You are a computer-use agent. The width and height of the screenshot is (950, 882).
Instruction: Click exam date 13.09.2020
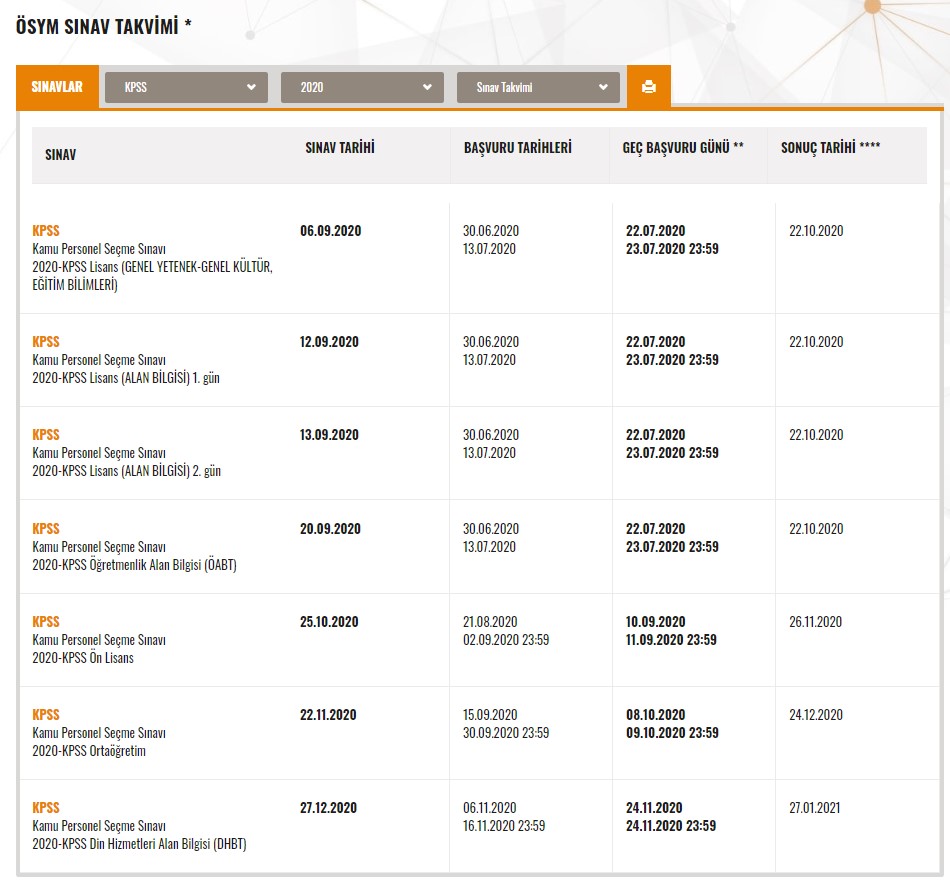(329, 435)
